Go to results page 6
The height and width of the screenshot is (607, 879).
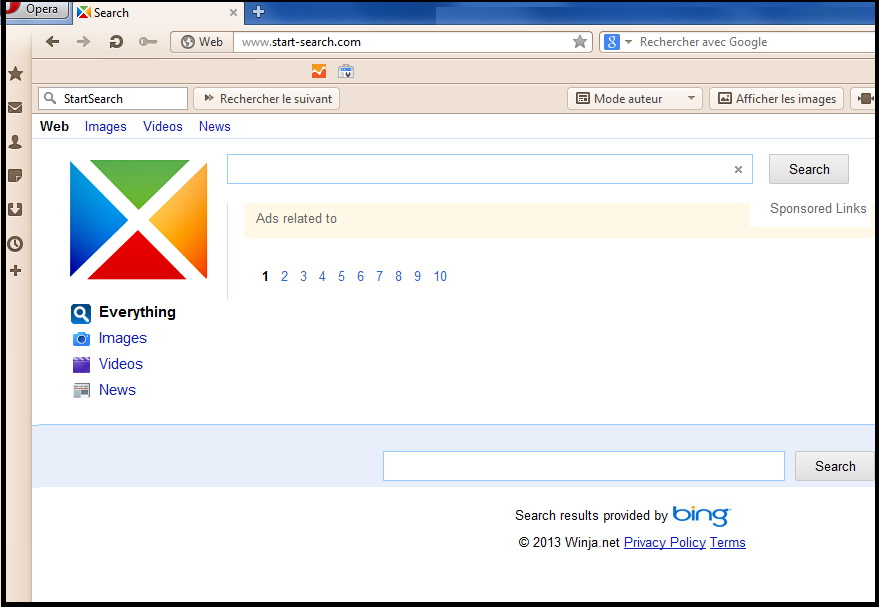coord(360,276)
